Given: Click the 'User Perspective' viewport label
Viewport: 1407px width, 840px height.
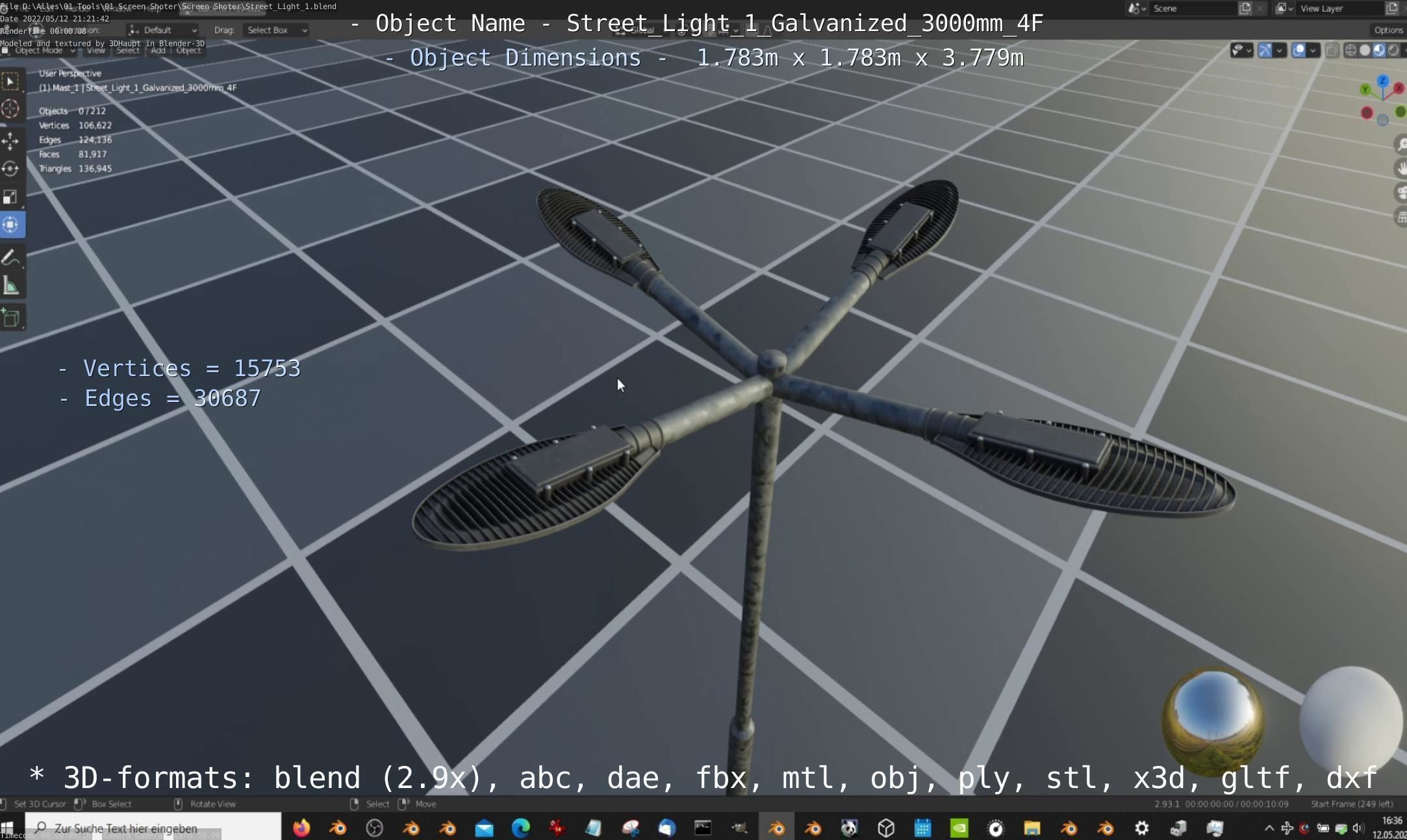Looking at the screenshot, I should 70,73.
